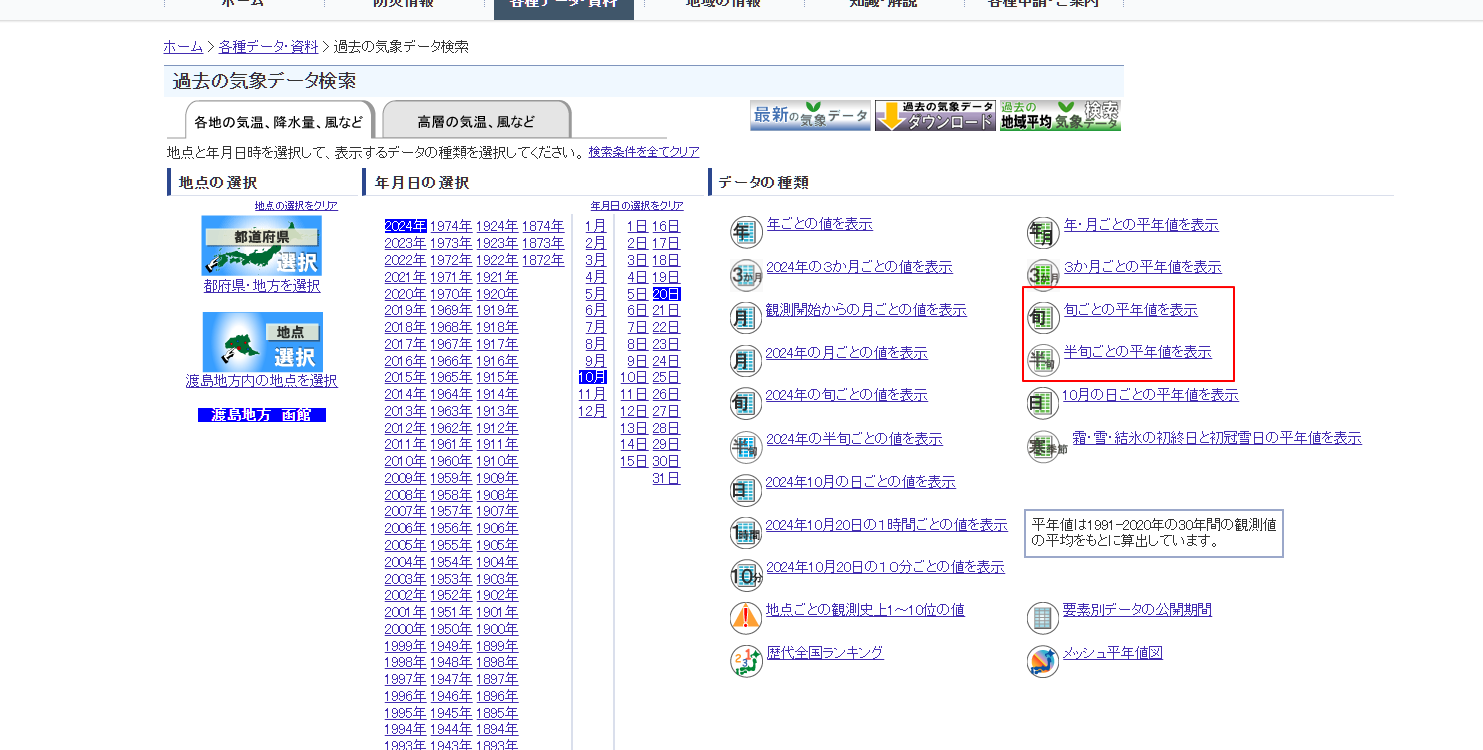Image resolution: width=1483 pixels, height=750 pixels.
Task: Click the 歴代全国ランキング icon
Action: (x=746, y=661)
